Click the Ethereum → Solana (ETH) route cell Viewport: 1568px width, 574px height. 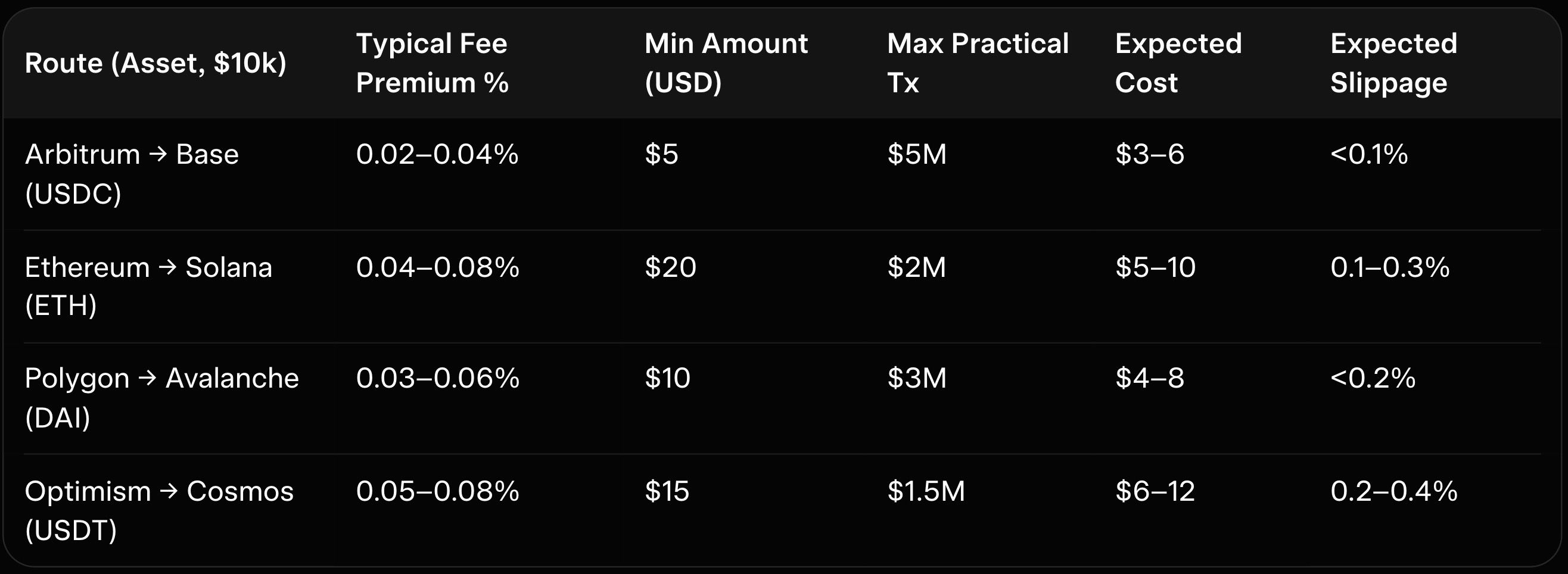pyautogui.click(x=148, y=286)
